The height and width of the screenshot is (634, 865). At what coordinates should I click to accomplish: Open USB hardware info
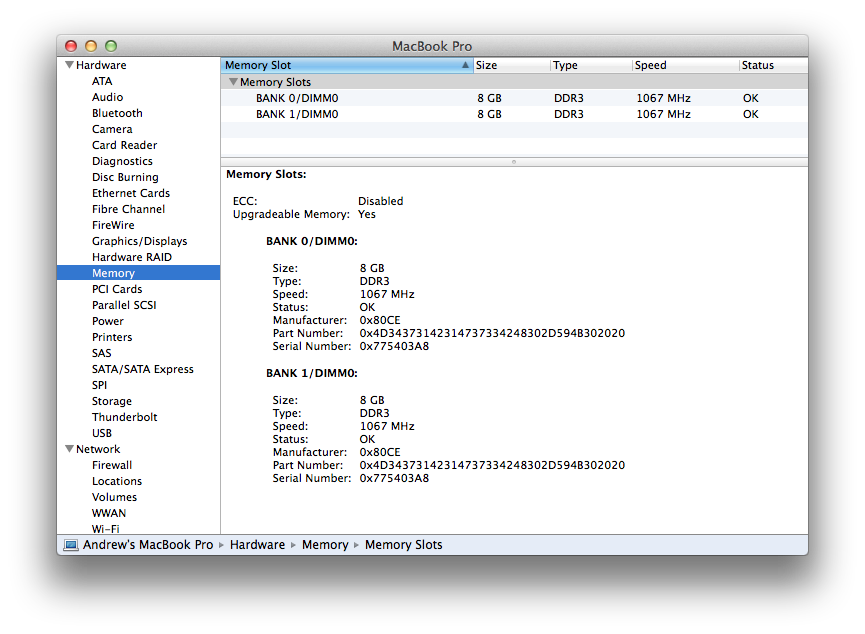(102, 433)
